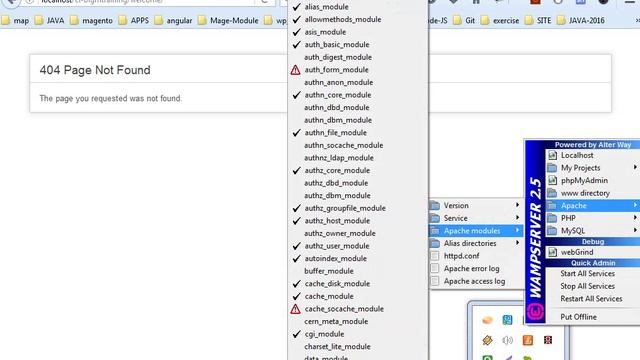Open the SITE bookmark folder
Image resolution: width=640 pixels, height=360 pixels.
538,20
